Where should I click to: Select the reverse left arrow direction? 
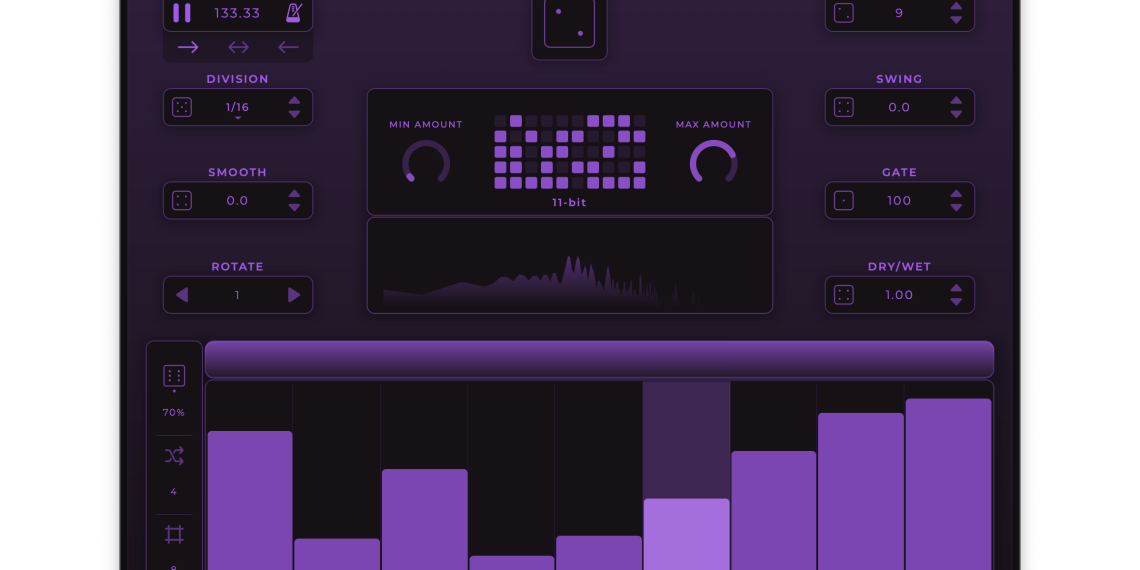288,47
